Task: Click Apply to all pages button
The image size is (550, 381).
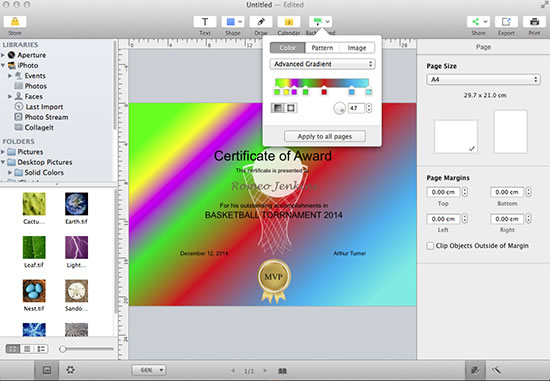Action: (325, 136)
